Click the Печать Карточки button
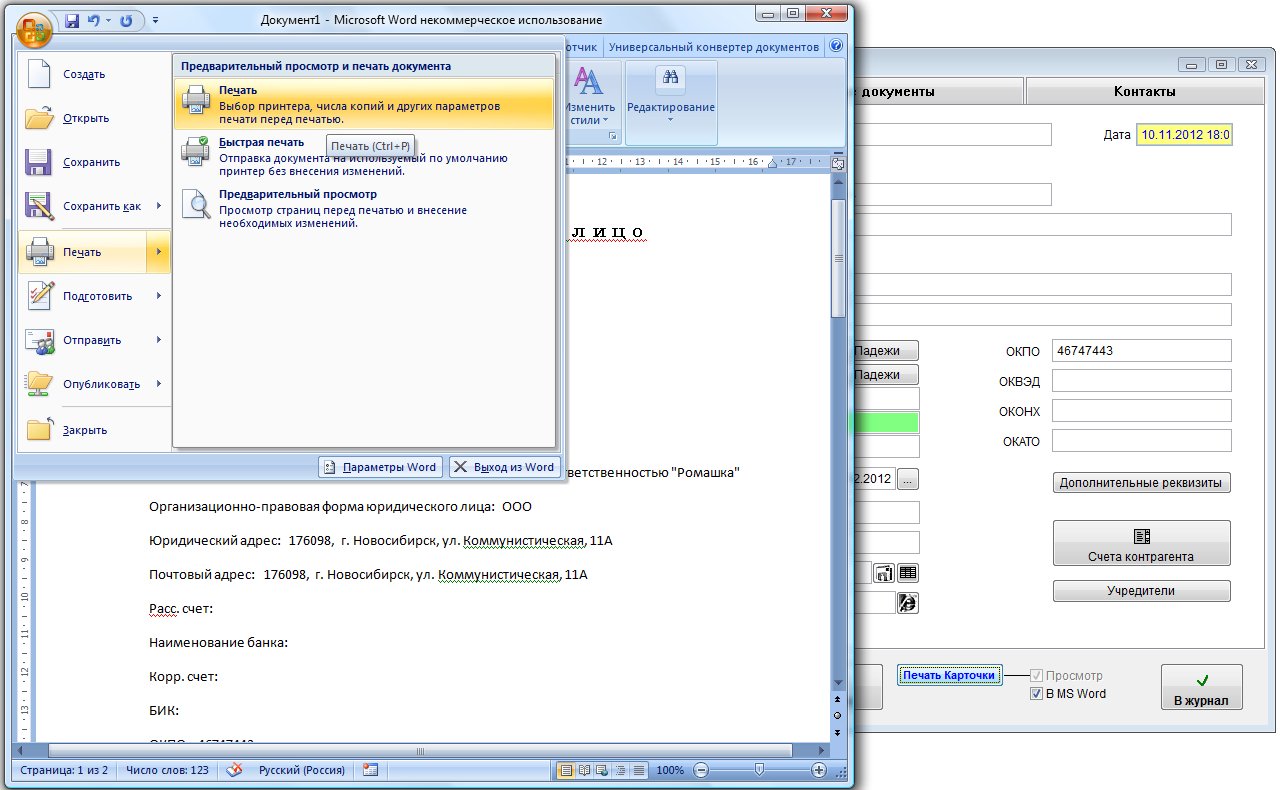The image size is (1280, 790). point(950,675)
